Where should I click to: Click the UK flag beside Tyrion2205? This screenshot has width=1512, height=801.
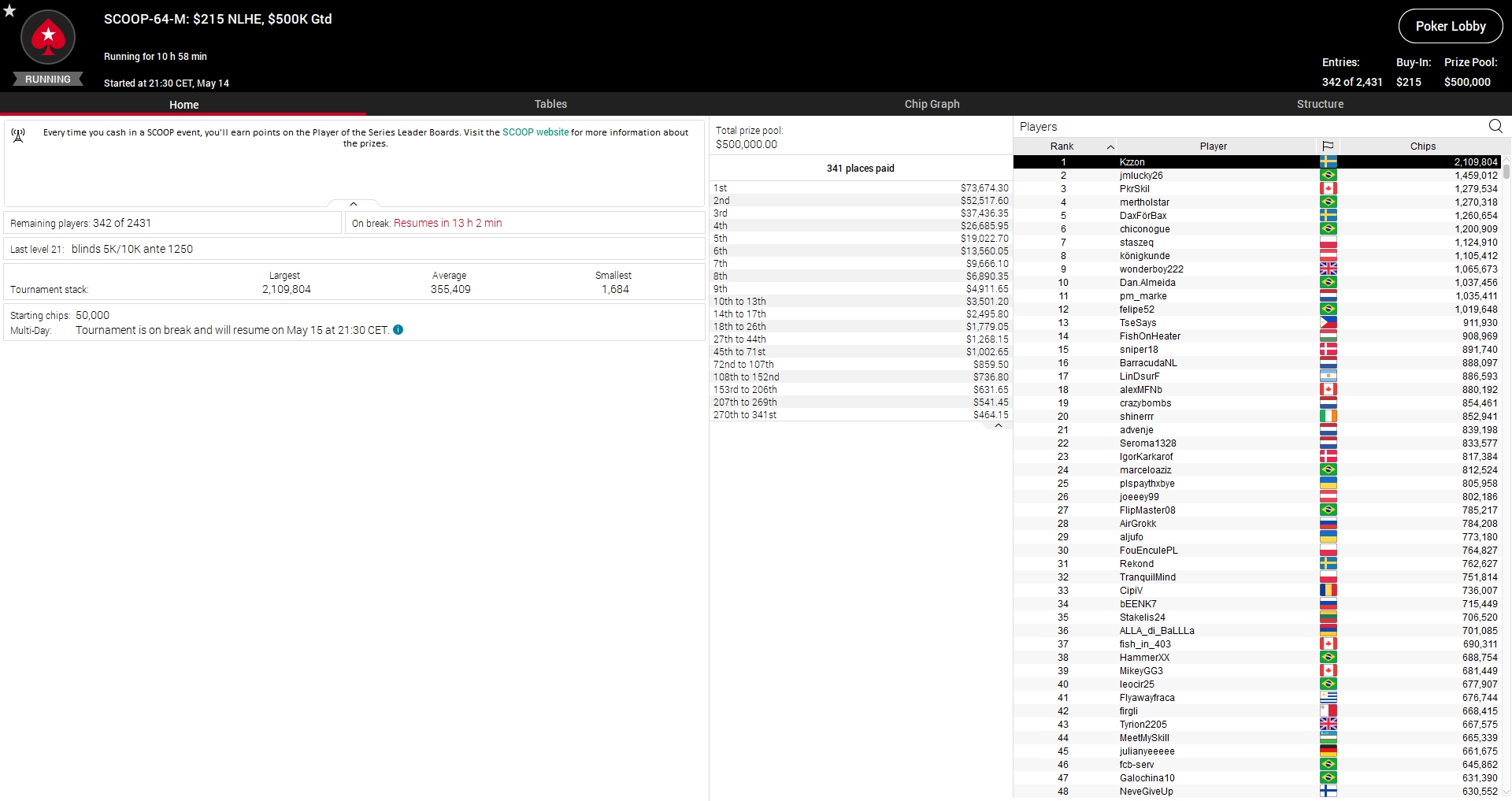point(1329,725)
